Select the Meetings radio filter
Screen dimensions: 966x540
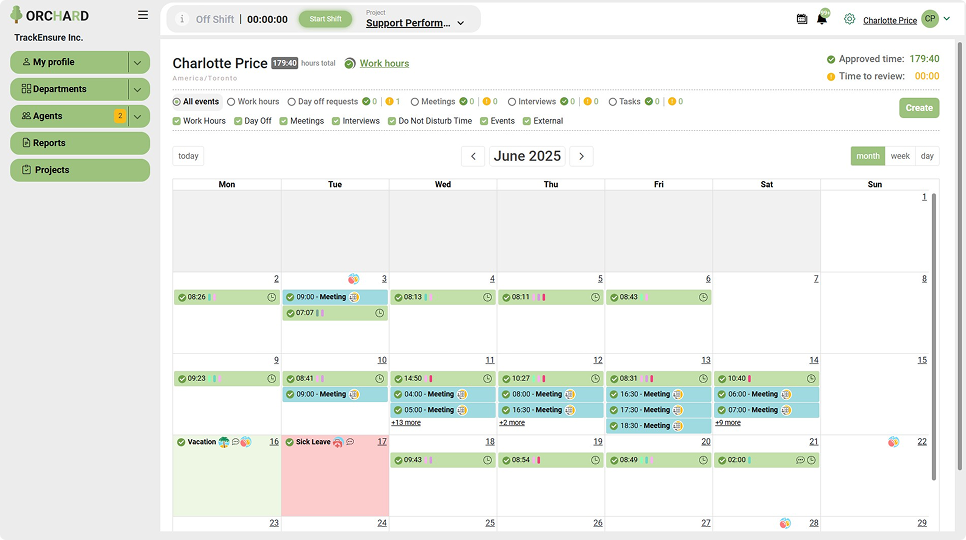point(415,102)
